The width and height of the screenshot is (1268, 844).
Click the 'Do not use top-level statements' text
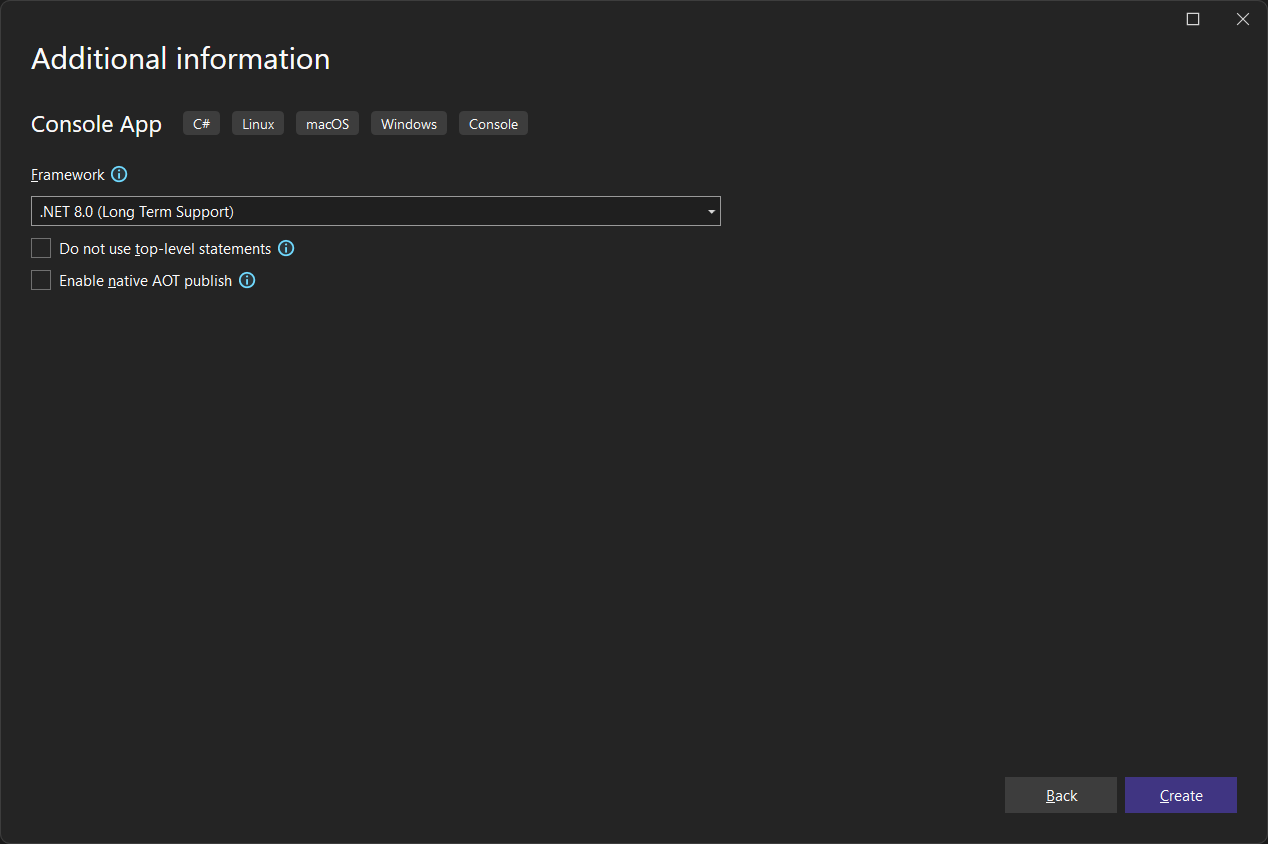coord(165,249)
